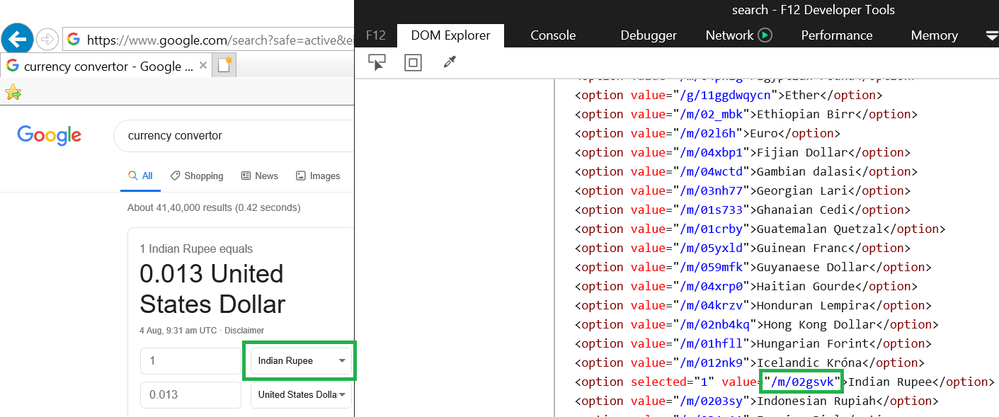
Task: Select the Shopping search tab
Action: (196, 176)
